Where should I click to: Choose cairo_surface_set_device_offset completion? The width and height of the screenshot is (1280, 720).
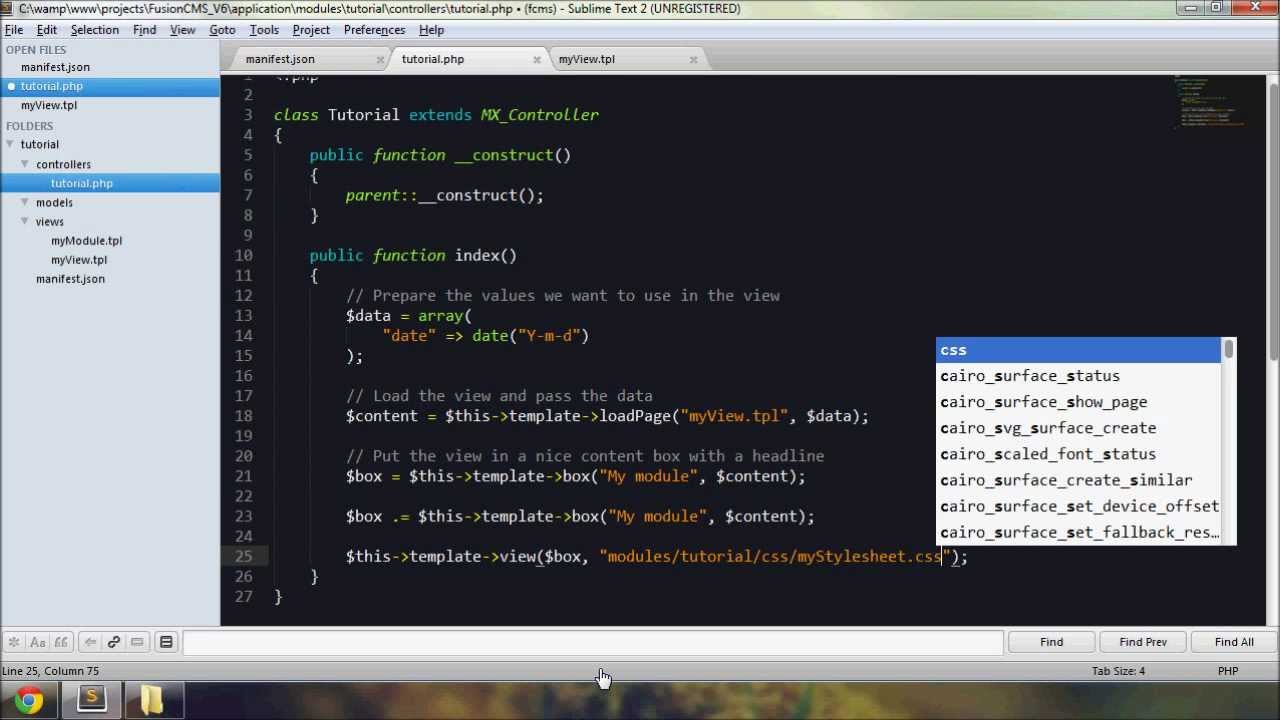point(1078,506)
